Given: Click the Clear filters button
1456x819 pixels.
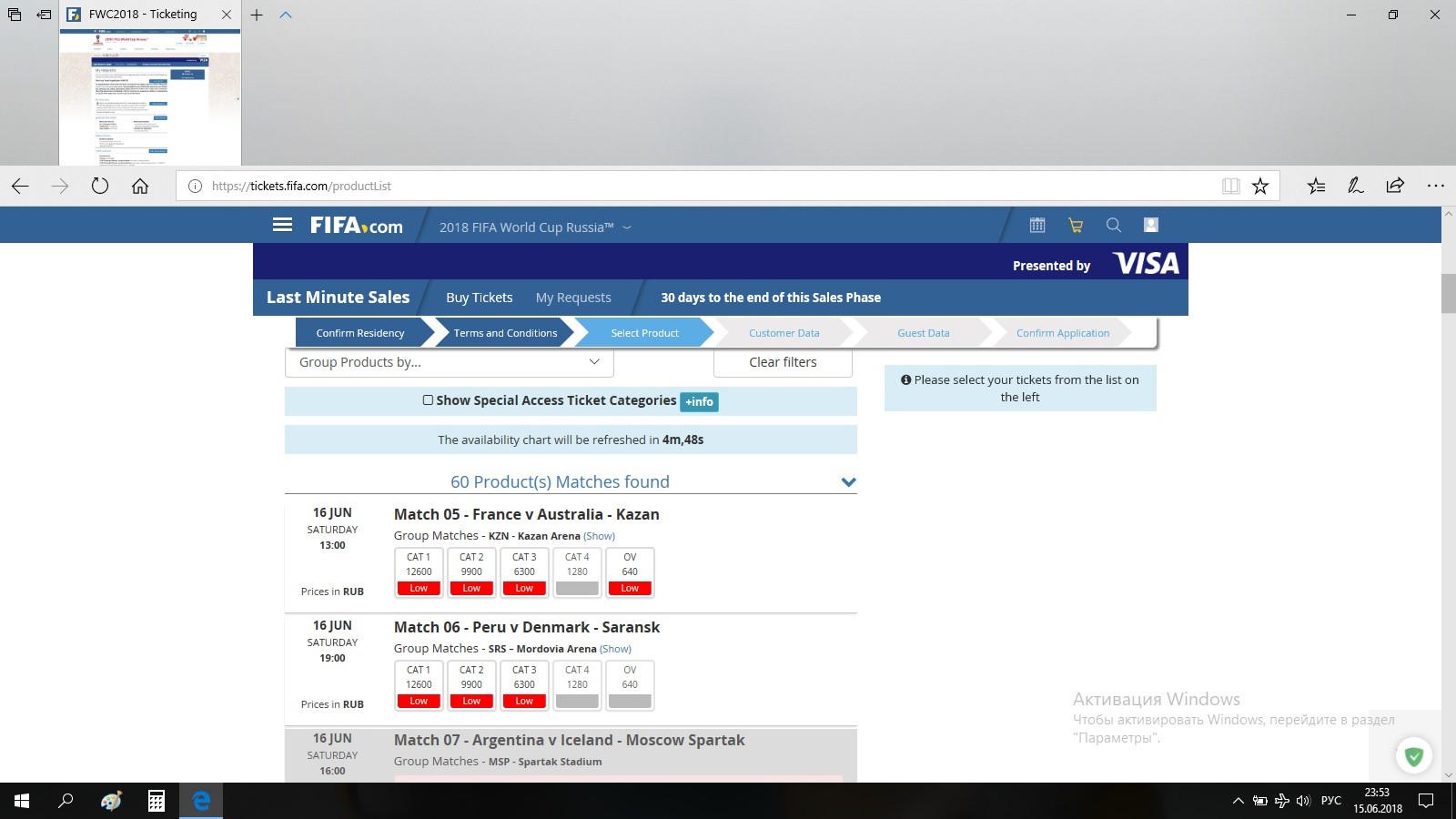Looking at the screenshot, I should click(783, 362).
